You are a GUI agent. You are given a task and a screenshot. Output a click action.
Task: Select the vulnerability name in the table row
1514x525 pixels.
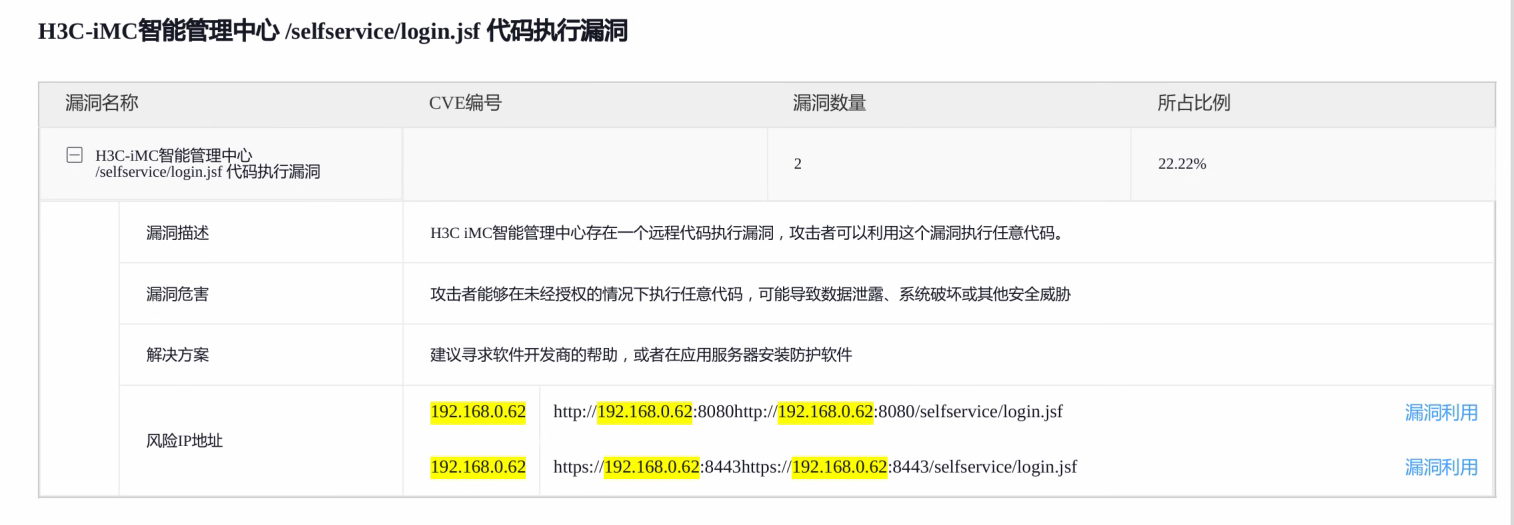coord(208,164)
